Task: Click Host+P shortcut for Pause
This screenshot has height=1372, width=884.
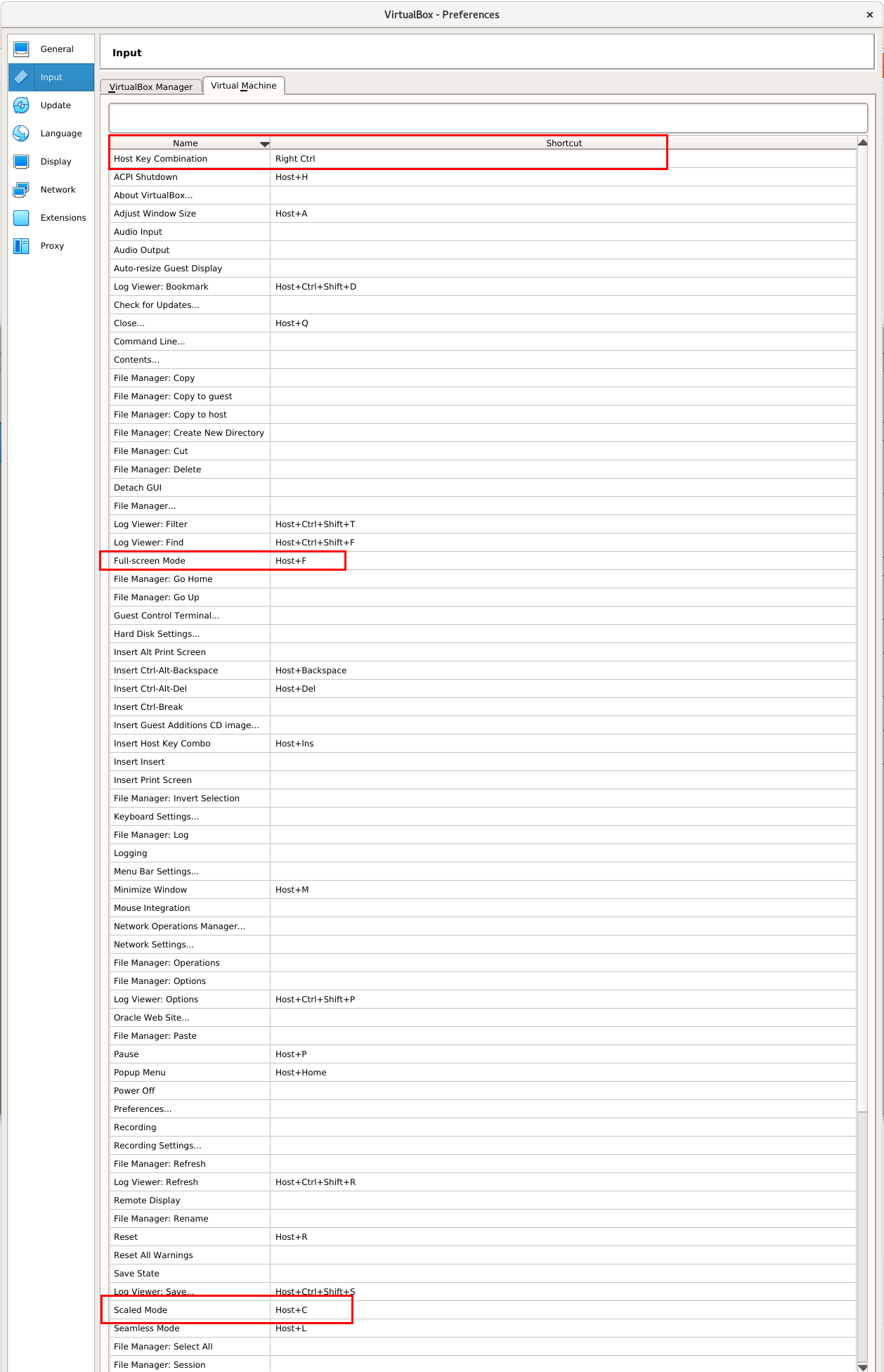Action: [x=563, y=1054]
